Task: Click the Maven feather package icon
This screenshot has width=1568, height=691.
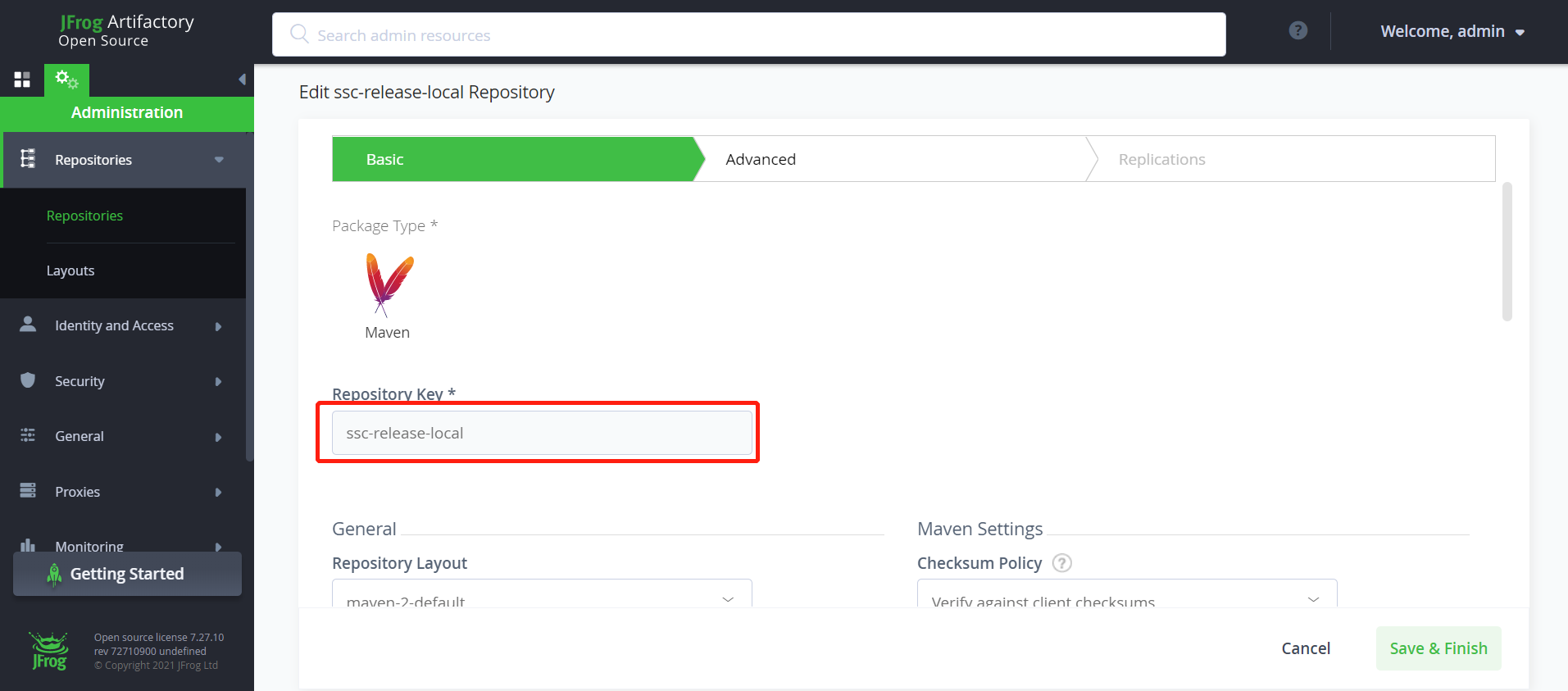Action: tap(389, 284)
